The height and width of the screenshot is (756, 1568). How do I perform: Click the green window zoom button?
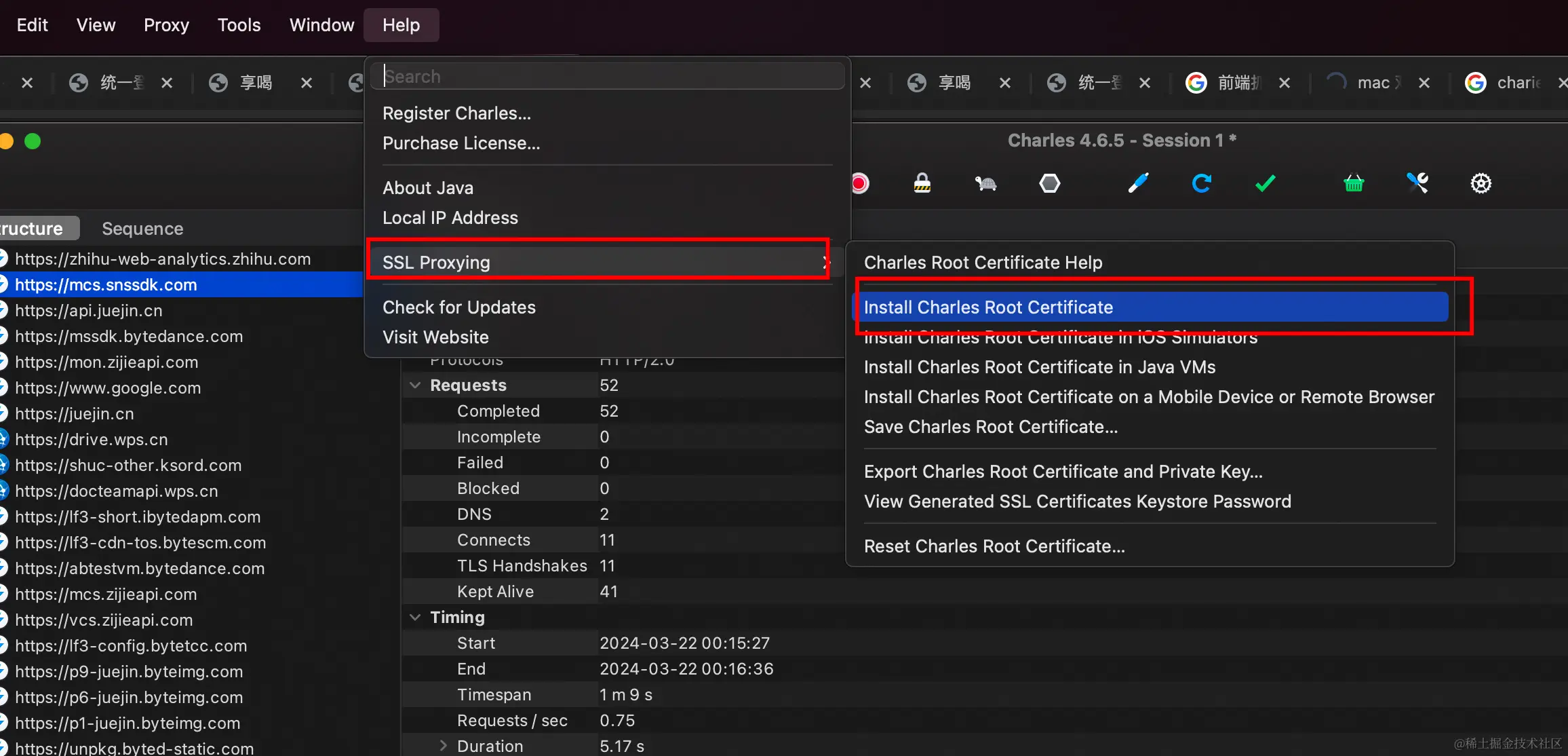point(33,141)
